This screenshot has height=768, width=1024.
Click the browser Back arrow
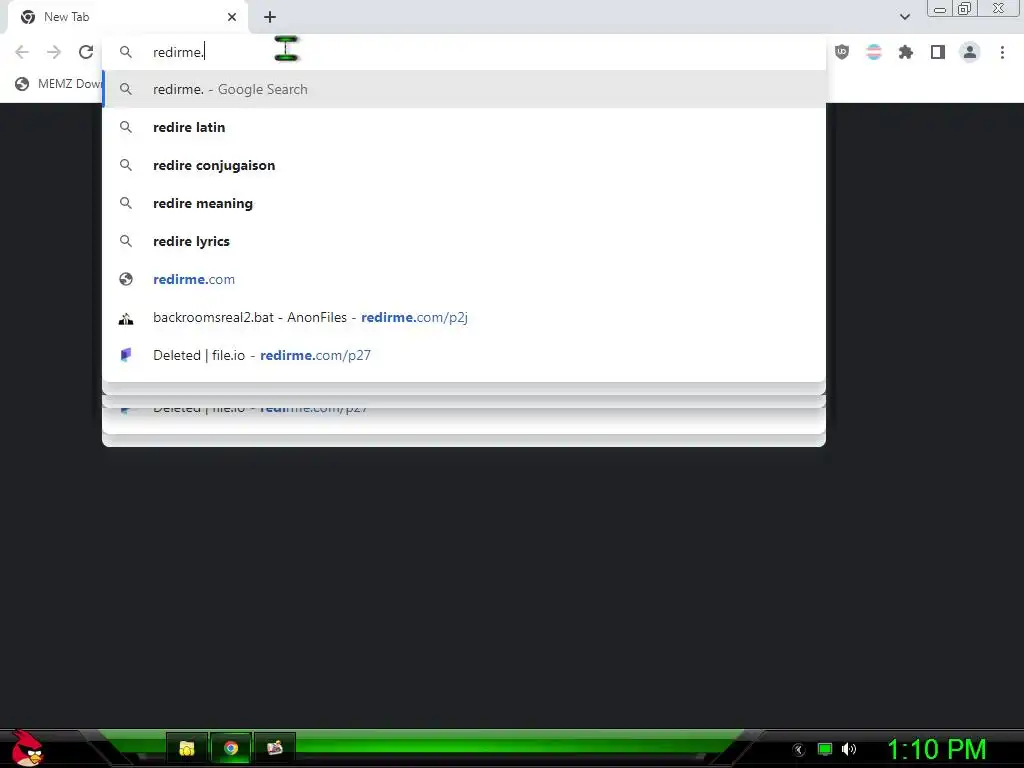(22, 52)
